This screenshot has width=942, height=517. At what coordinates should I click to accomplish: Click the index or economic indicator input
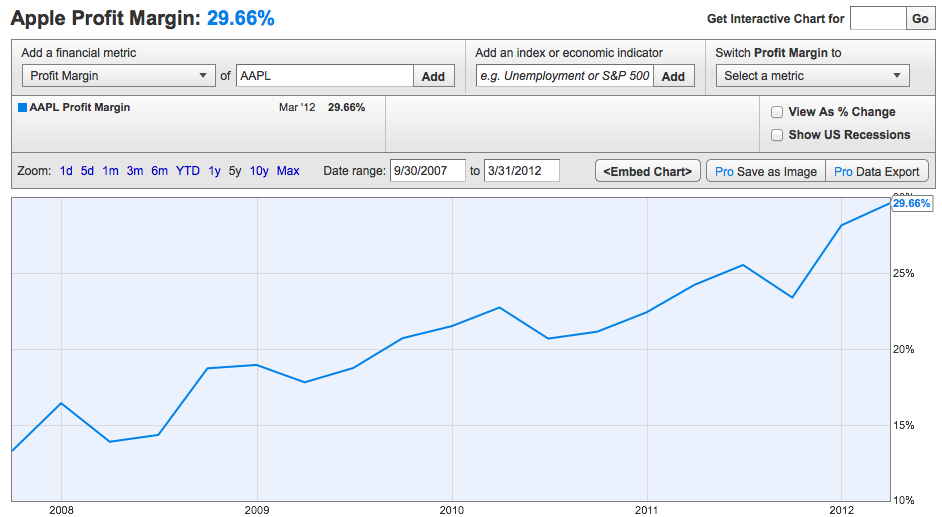tap(564, 76)
